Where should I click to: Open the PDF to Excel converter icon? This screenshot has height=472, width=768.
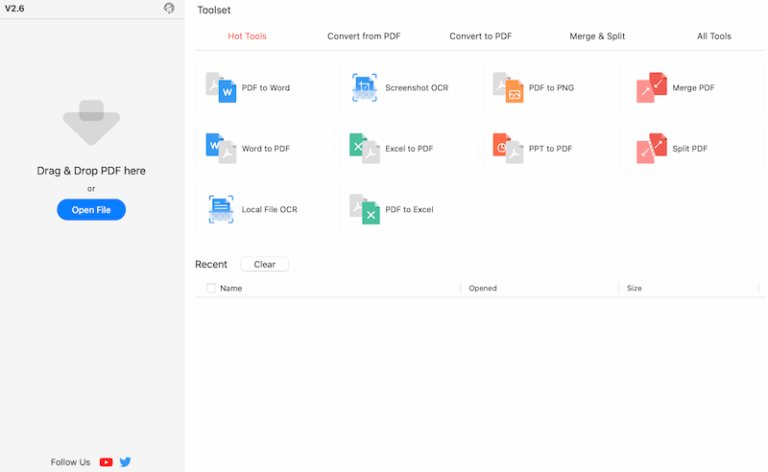(364, 210)
